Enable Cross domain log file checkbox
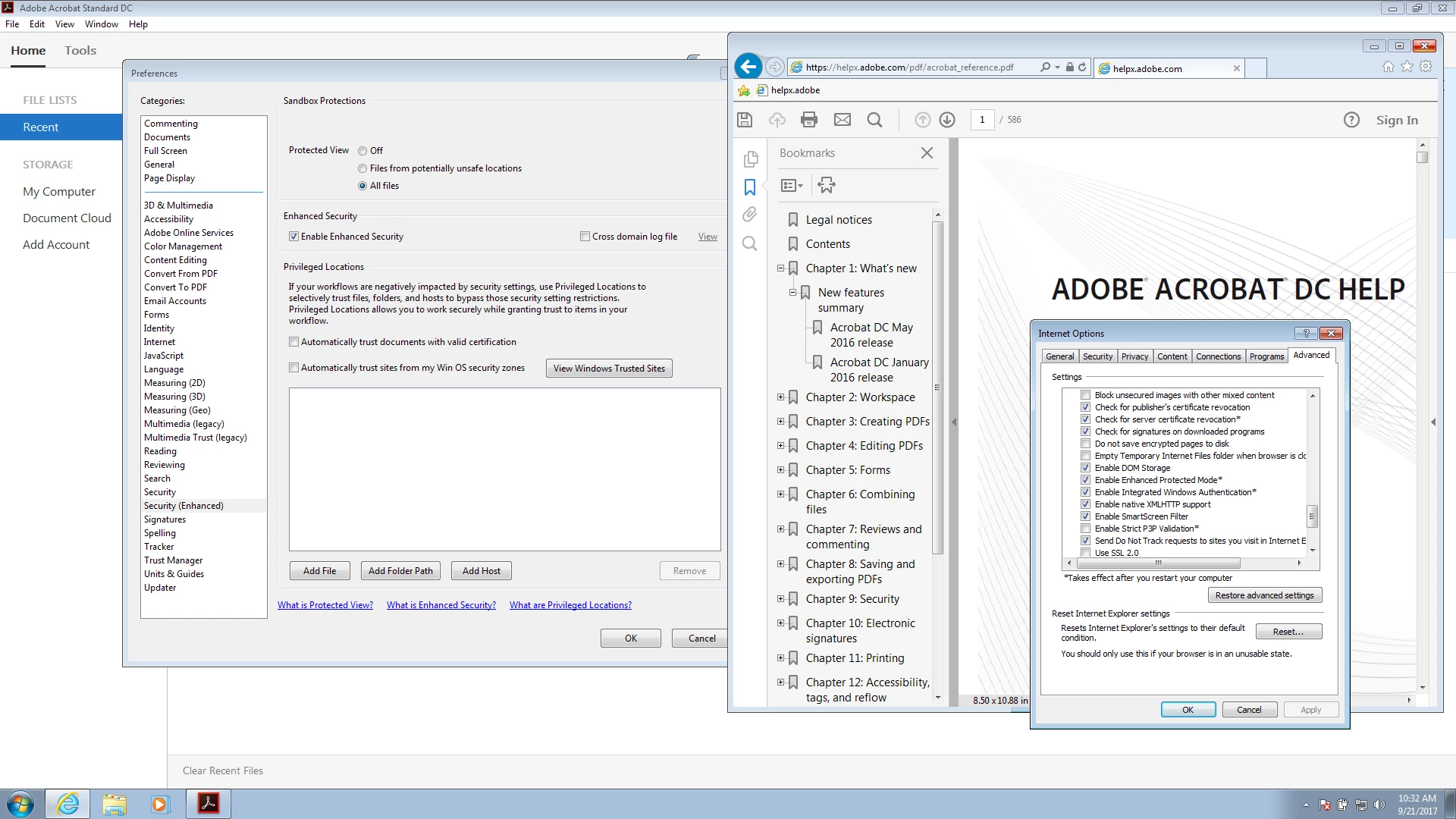The height and width of the screenshot is (819, 1456). click(585, 237)
